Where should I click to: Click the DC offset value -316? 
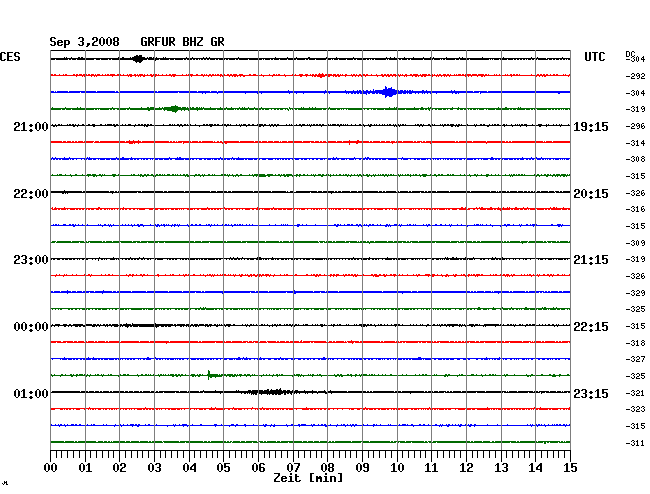pyautogui.click(x=635, y=209)
